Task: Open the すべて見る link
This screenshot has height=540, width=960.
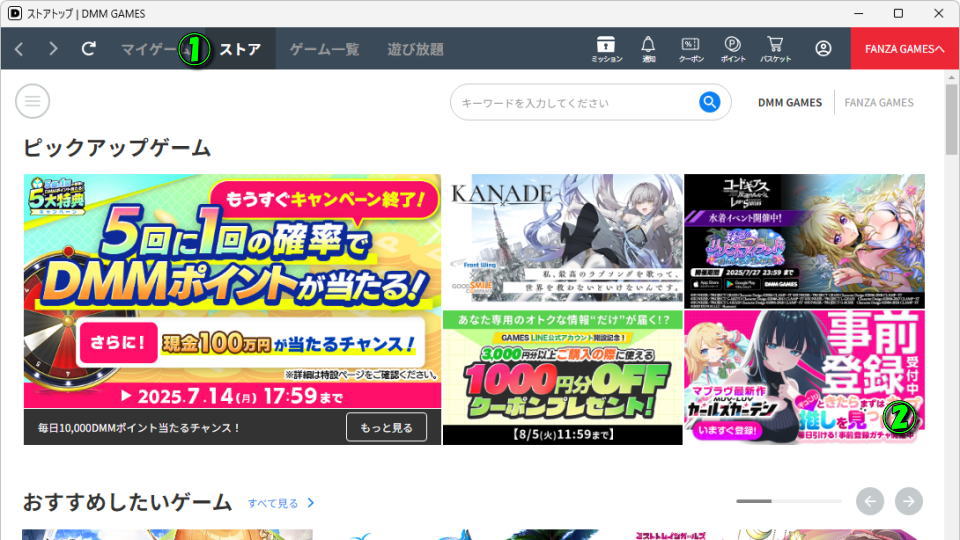Action: pos(281,503)
